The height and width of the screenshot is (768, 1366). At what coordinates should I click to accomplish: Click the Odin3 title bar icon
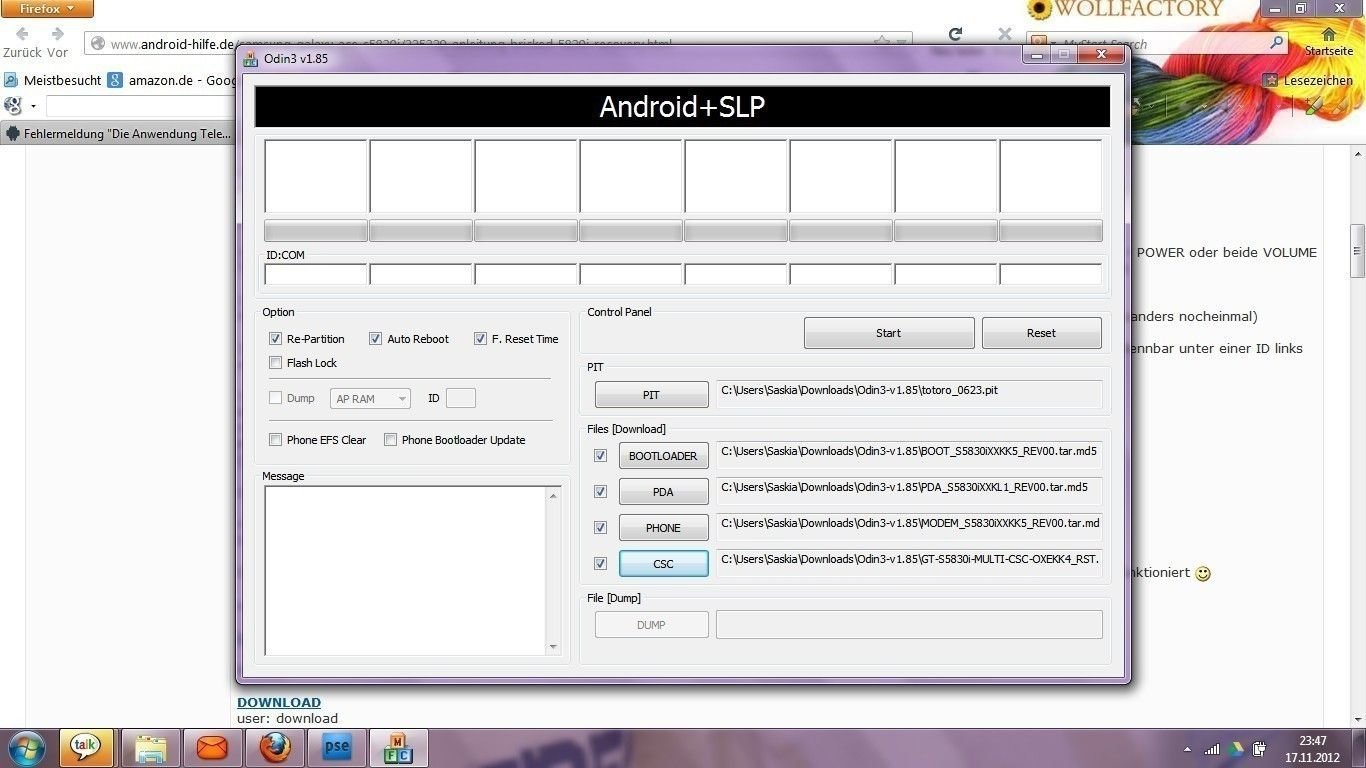click(251, 58)
